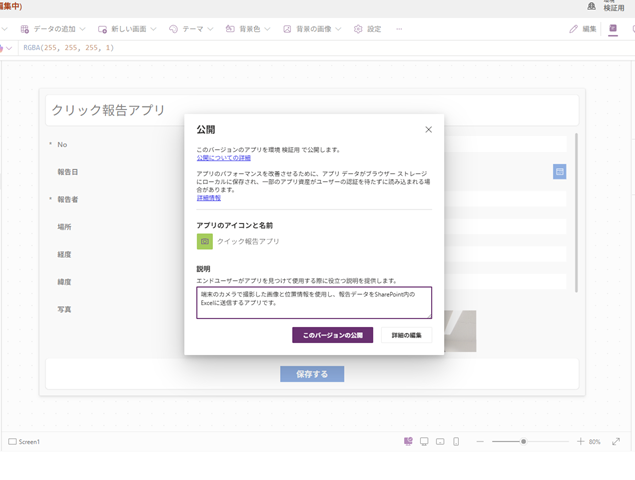Viewport: 635px width, 480px height.
Task: Click このバージョンの公開 button
Action: (x=332, y=335)
